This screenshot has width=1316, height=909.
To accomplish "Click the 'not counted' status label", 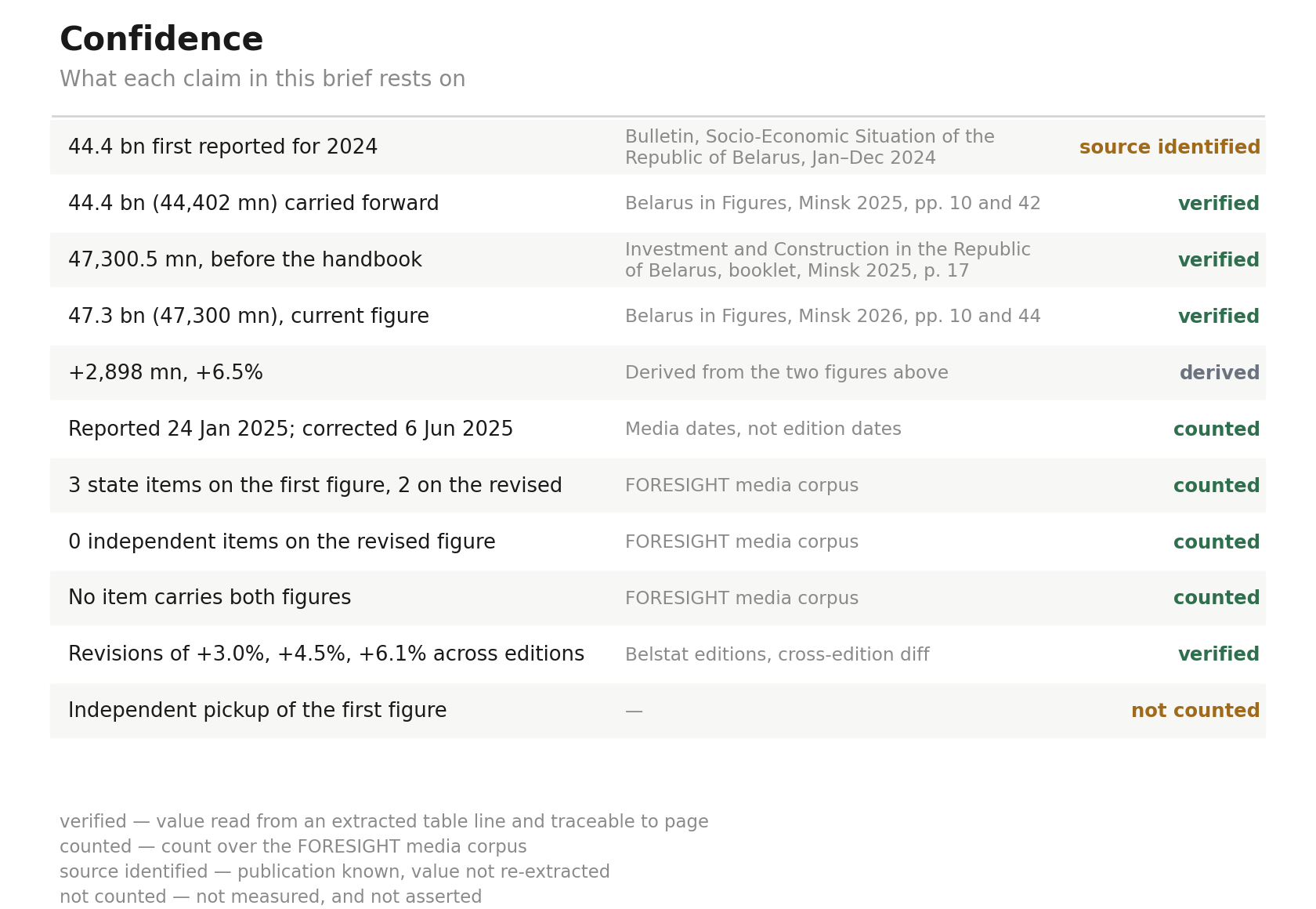I will coord(1195,711).
